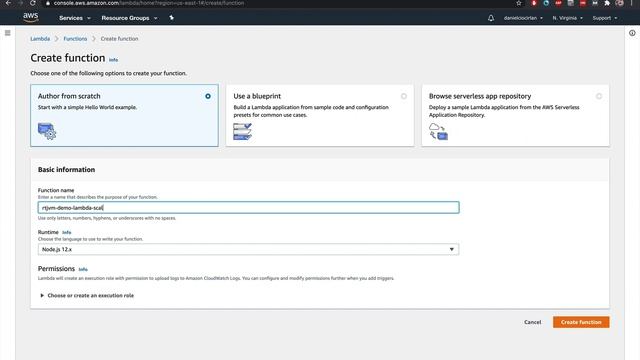Click the pin shortcut icon in AWS navbar
Screen dimensions: 640x360
pyautogui.click(x=171, y=18)
